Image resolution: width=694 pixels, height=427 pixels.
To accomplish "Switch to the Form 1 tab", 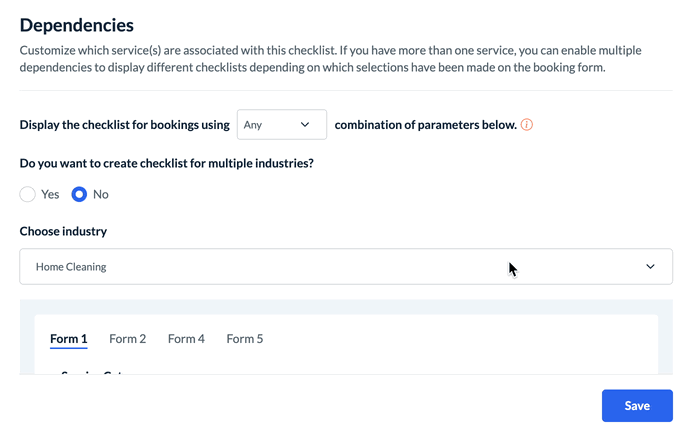I will click(x=69, y=339).
